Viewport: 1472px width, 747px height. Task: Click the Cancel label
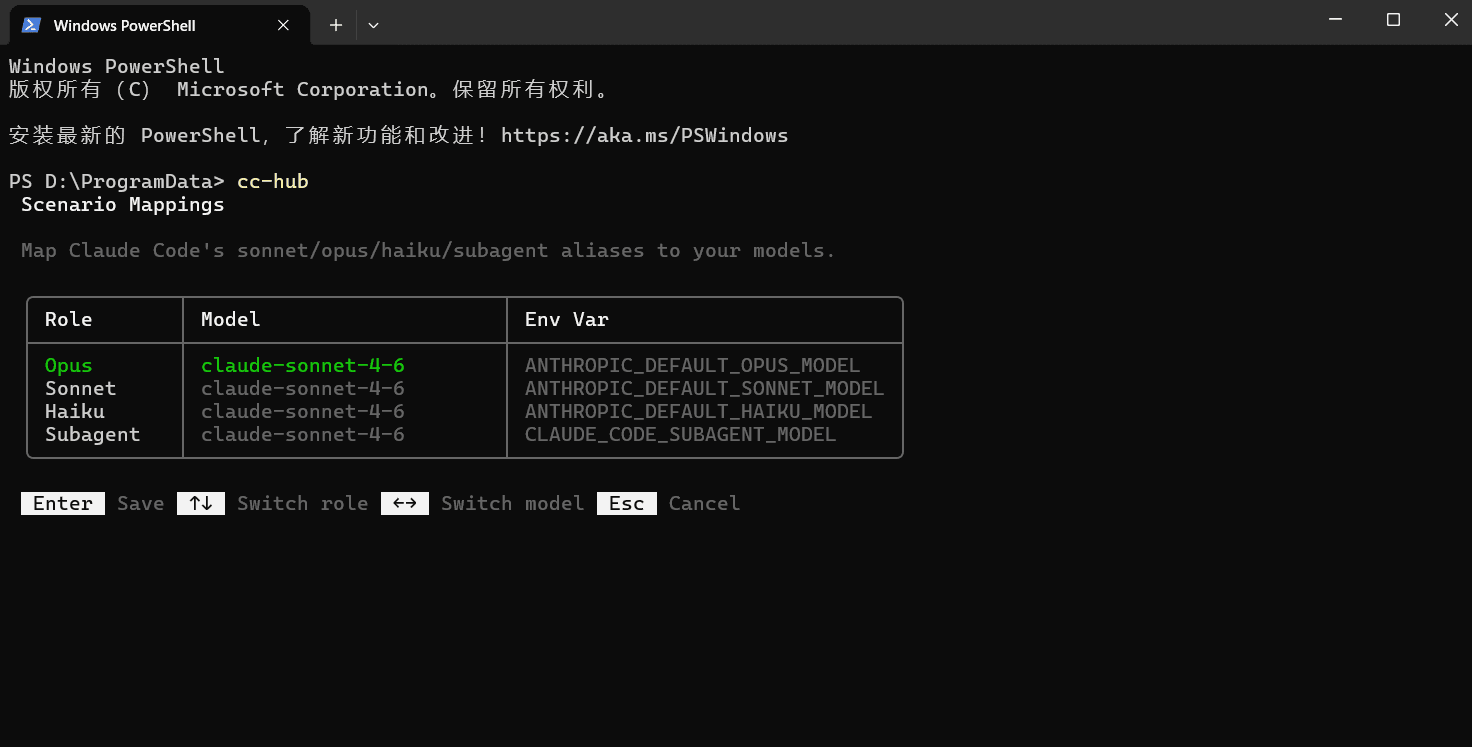pos(705,503)
